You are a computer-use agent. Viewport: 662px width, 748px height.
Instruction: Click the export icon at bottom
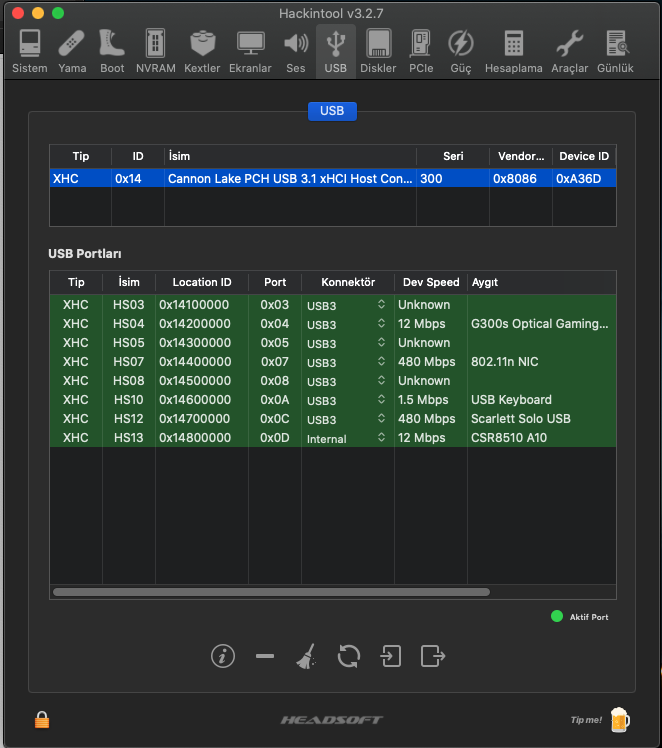pyautogui.click(x=432, y=656)
